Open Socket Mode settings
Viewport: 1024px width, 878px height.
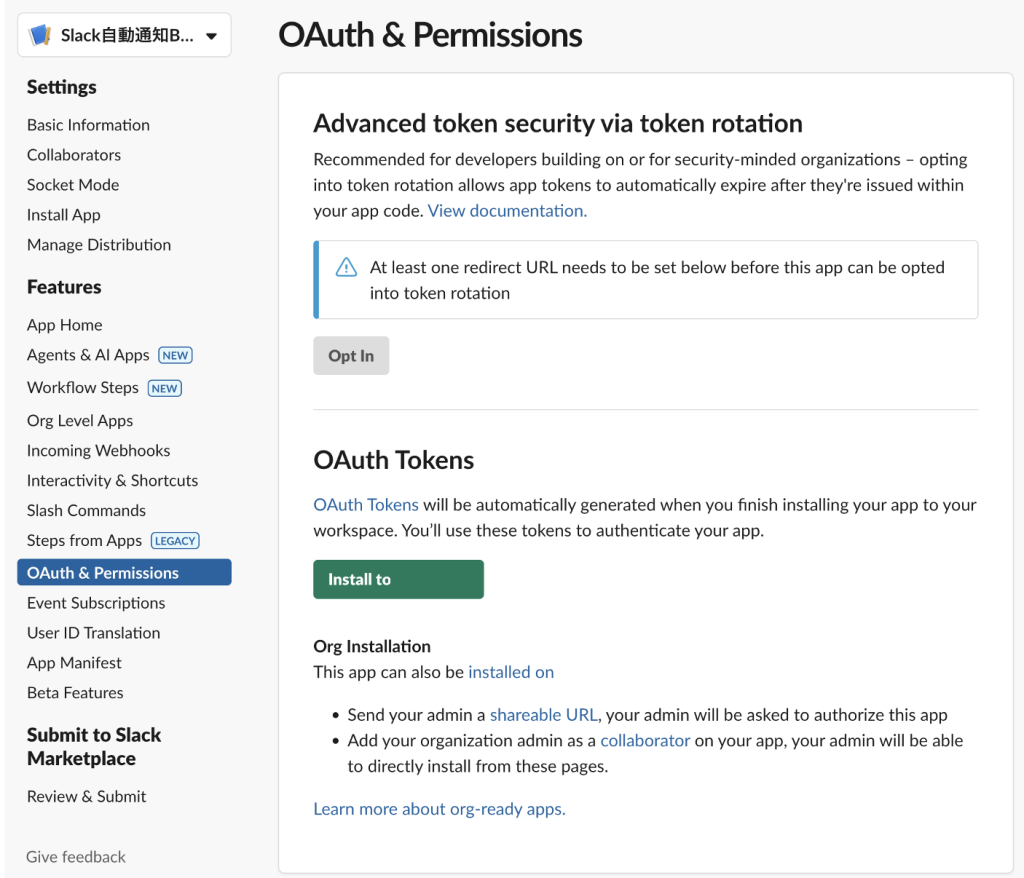(73, 185)
